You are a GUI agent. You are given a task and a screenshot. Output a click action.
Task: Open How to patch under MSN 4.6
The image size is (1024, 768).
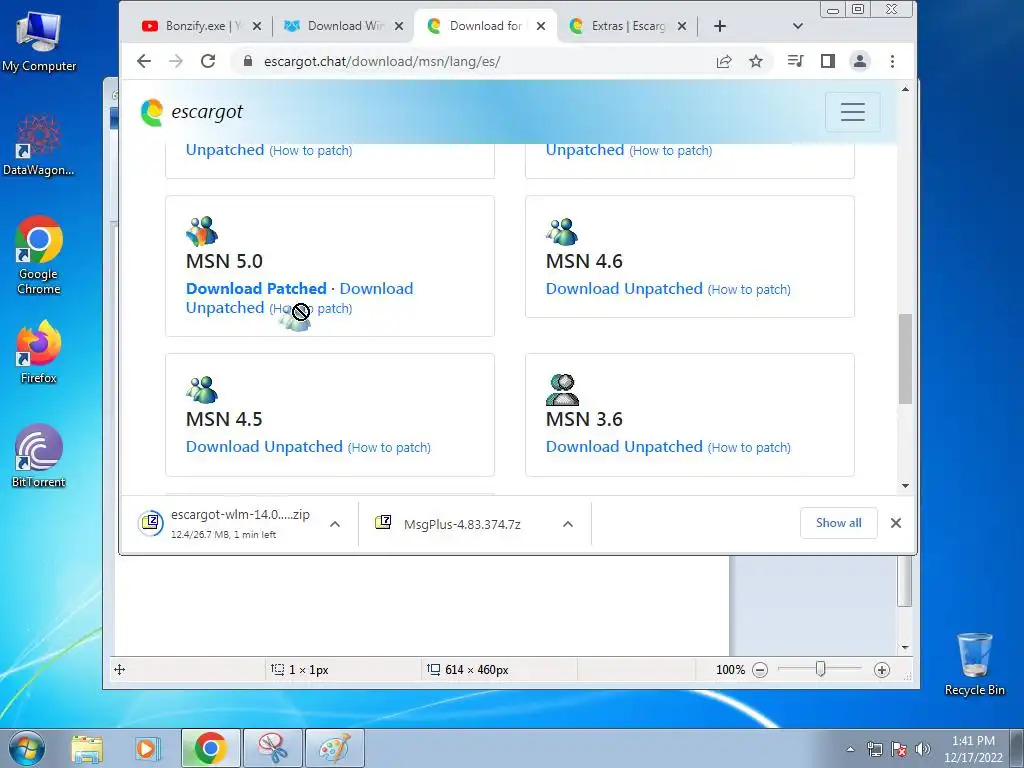point(749,290)
